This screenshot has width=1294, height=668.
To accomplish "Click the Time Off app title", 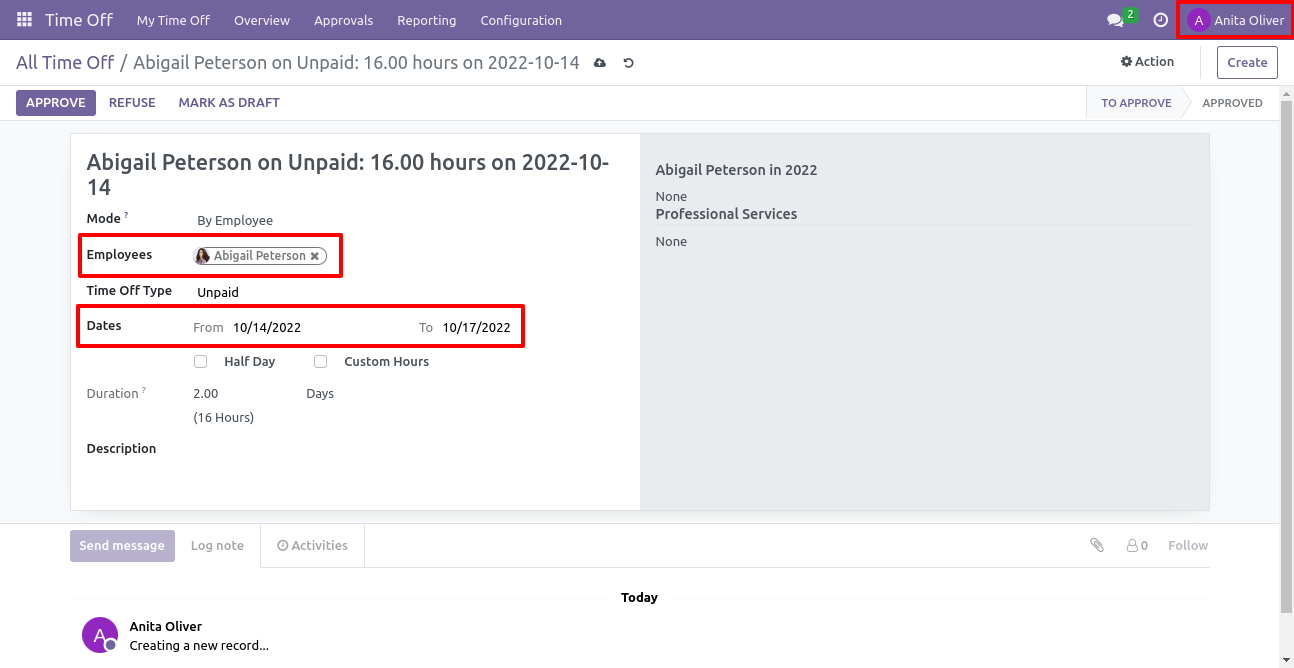I will [x=79, y=20].
